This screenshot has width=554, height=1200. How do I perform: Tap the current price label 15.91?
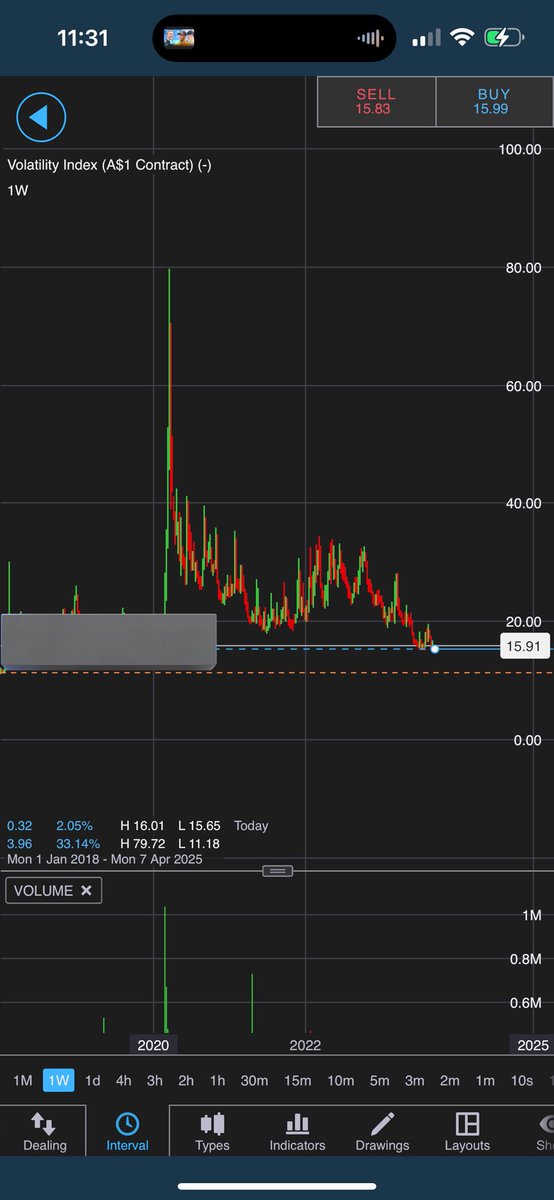524,647
